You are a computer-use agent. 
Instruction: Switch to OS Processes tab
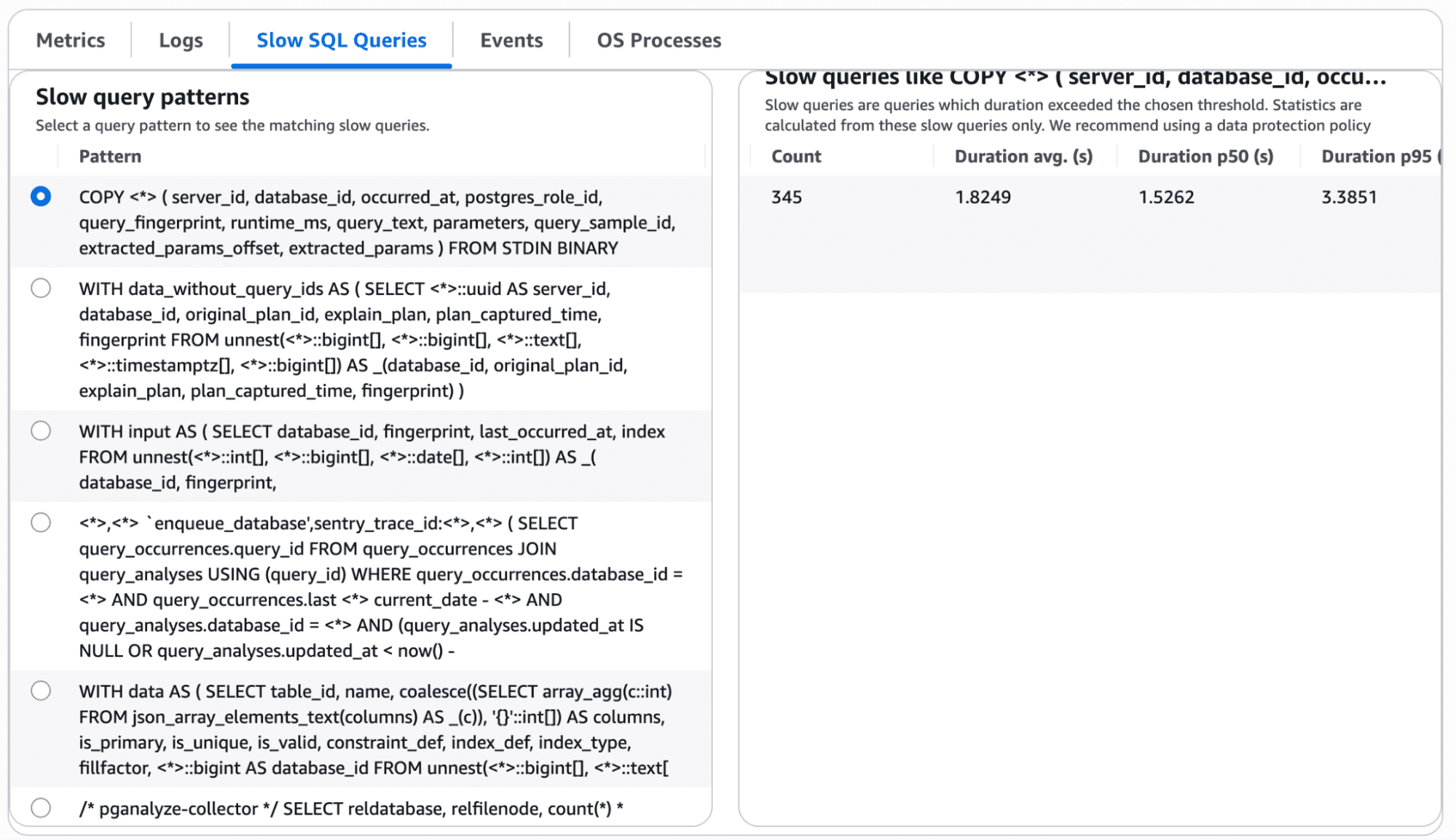tap(658, 40)
